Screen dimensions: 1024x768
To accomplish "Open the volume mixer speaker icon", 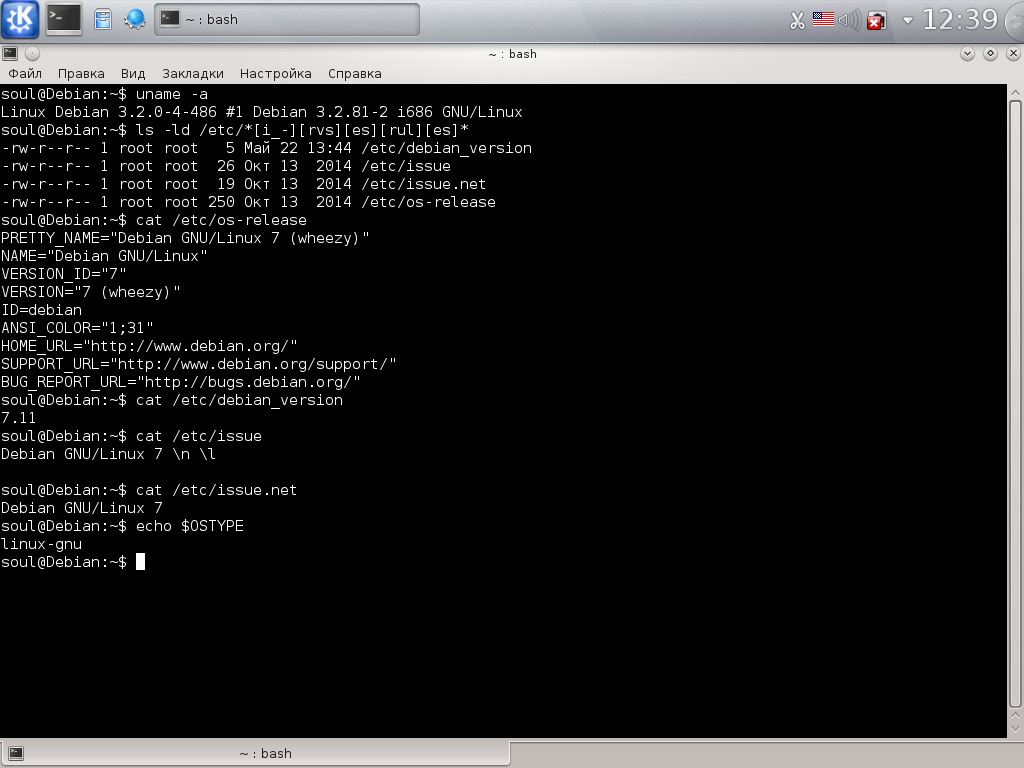I will (849, 20).
